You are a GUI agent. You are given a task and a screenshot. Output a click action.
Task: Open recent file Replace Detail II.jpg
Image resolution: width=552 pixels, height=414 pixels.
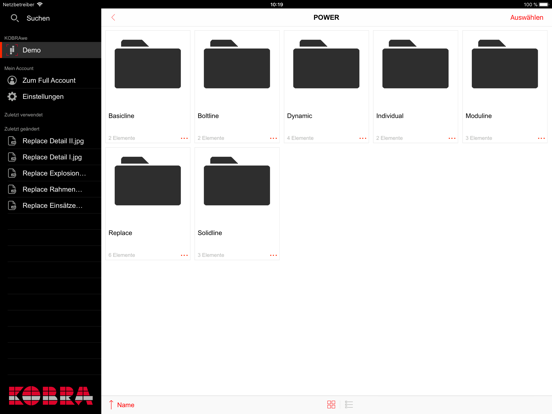(51, 141)
